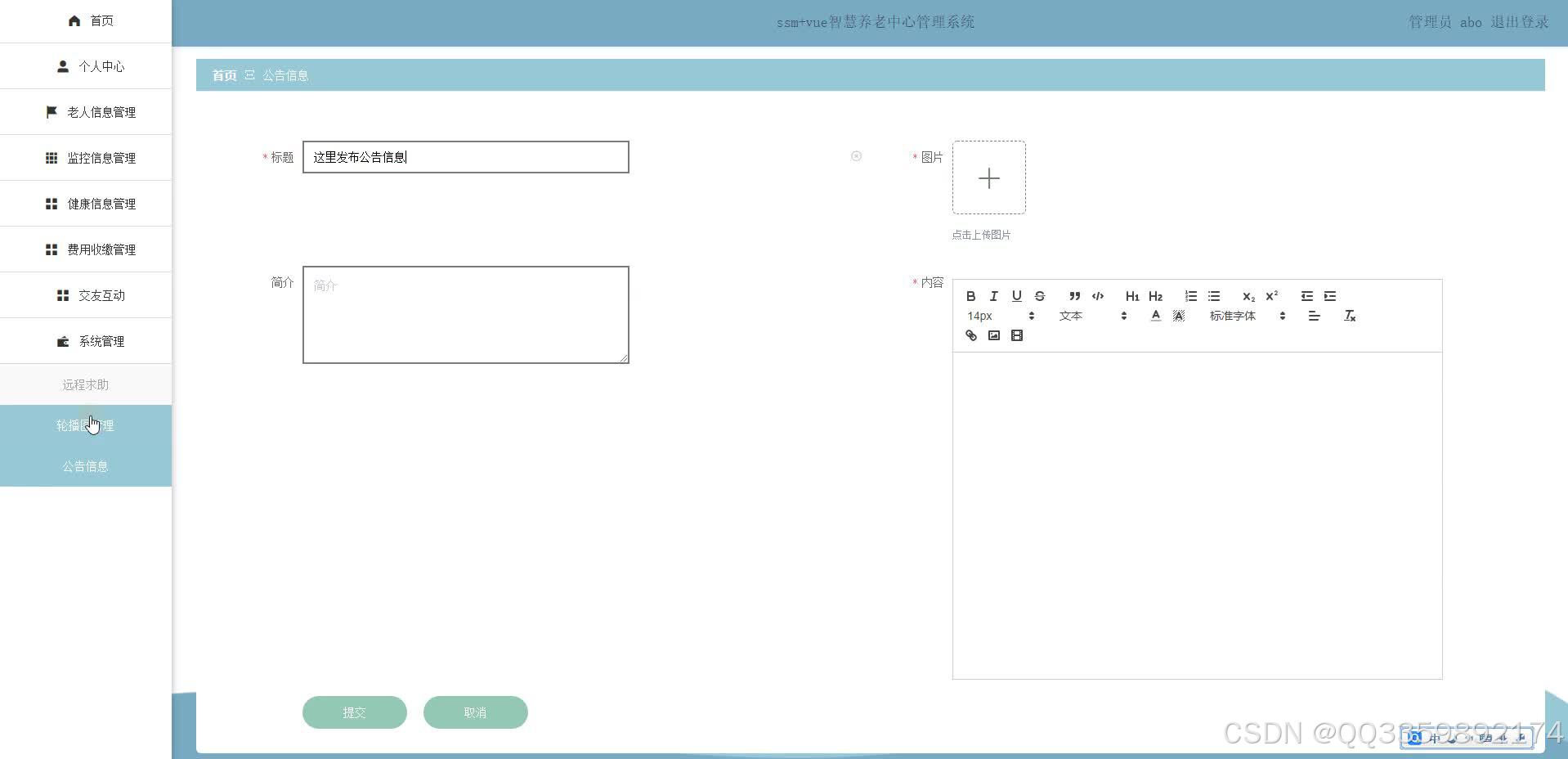Apply the H1 heading style
1568x759 pixels.
(x=1132, y=296)
